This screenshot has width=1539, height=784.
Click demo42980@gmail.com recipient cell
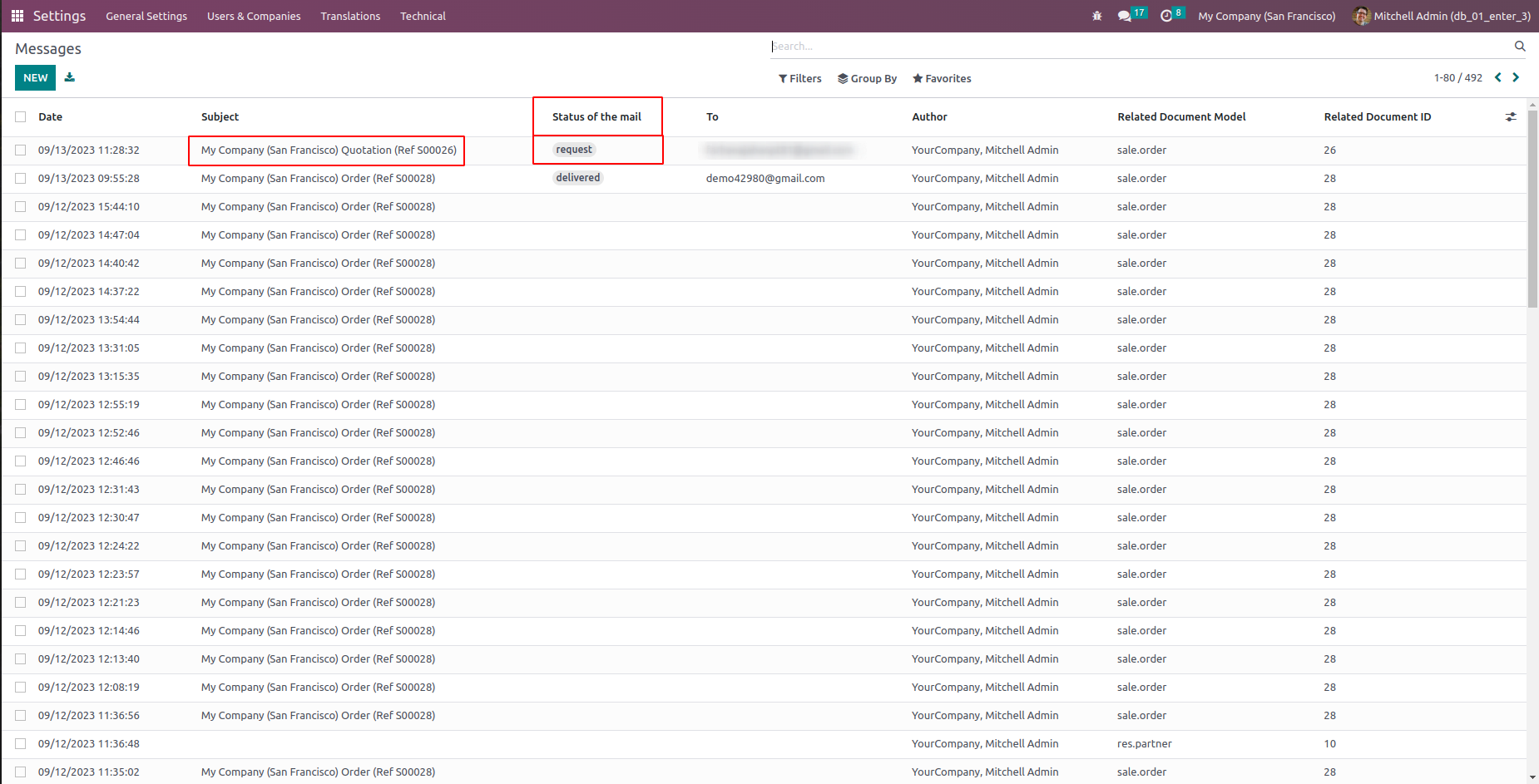[x=765, y=179]
